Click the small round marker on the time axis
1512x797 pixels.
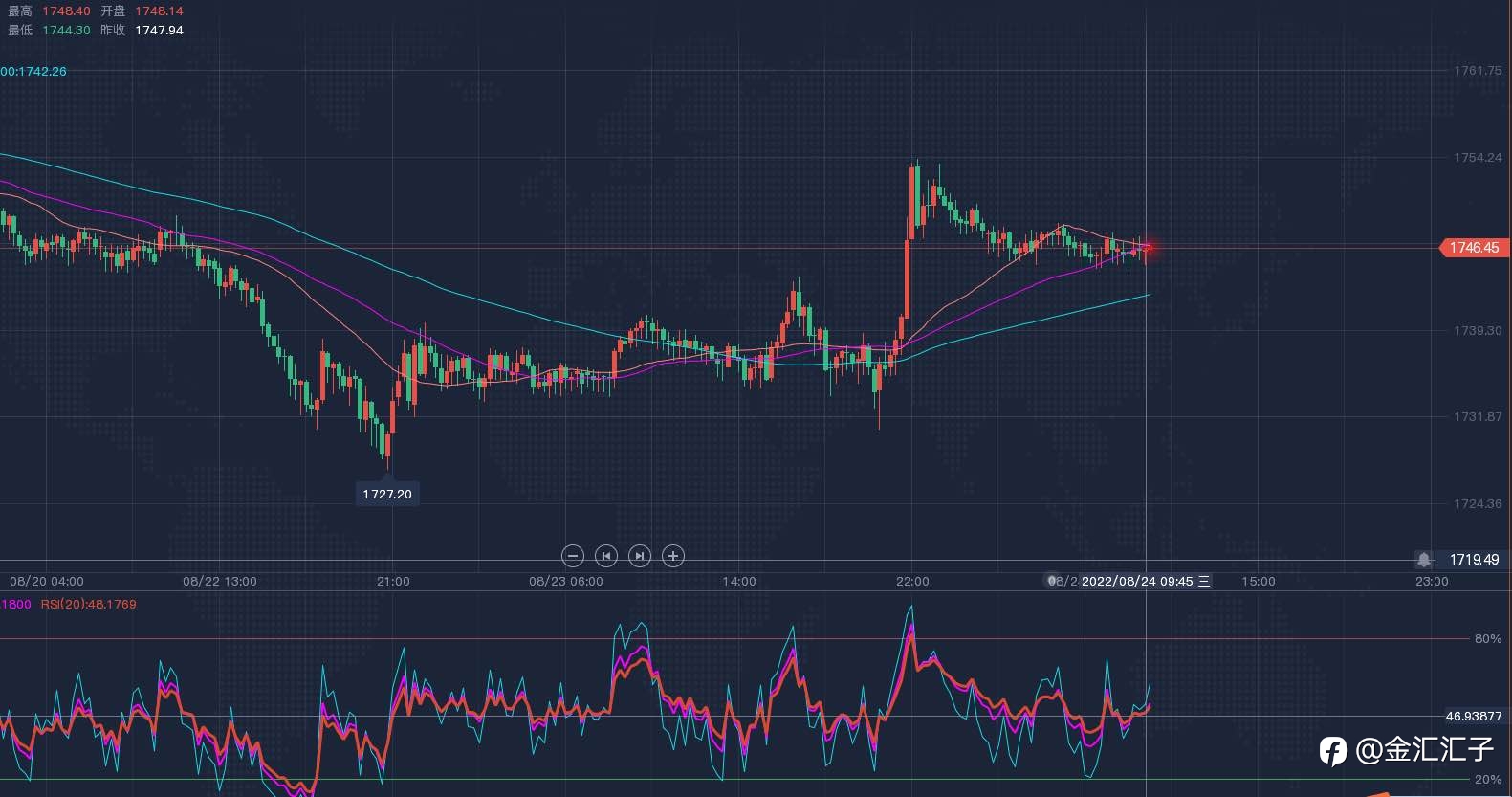coord(1052,581)
